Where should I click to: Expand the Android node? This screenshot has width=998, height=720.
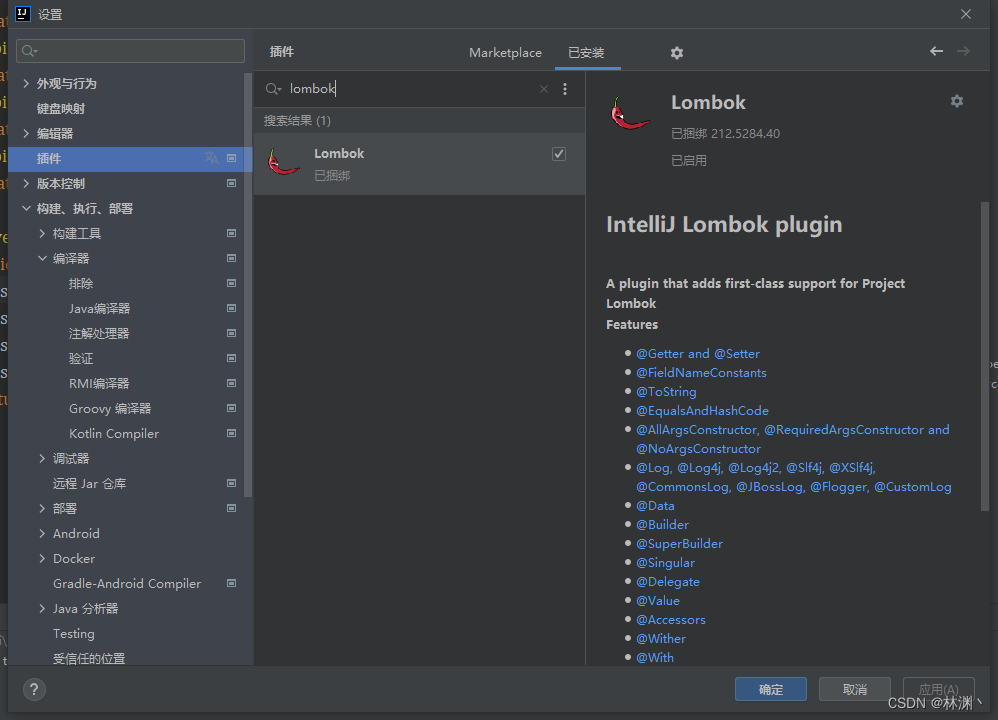pyautogui.click(x=42, y=533)
